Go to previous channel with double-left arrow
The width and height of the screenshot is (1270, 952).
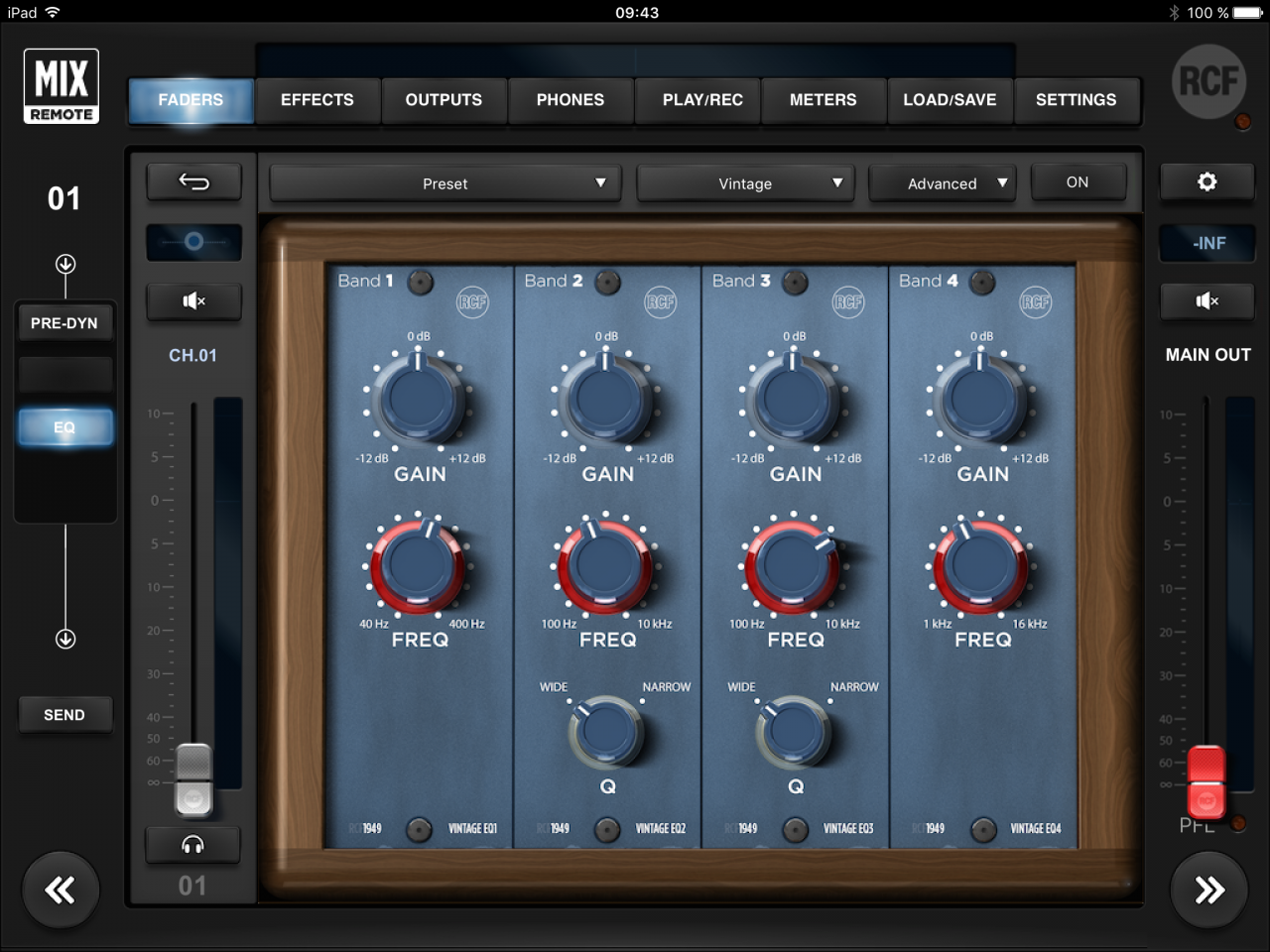[x=61, y=890]
